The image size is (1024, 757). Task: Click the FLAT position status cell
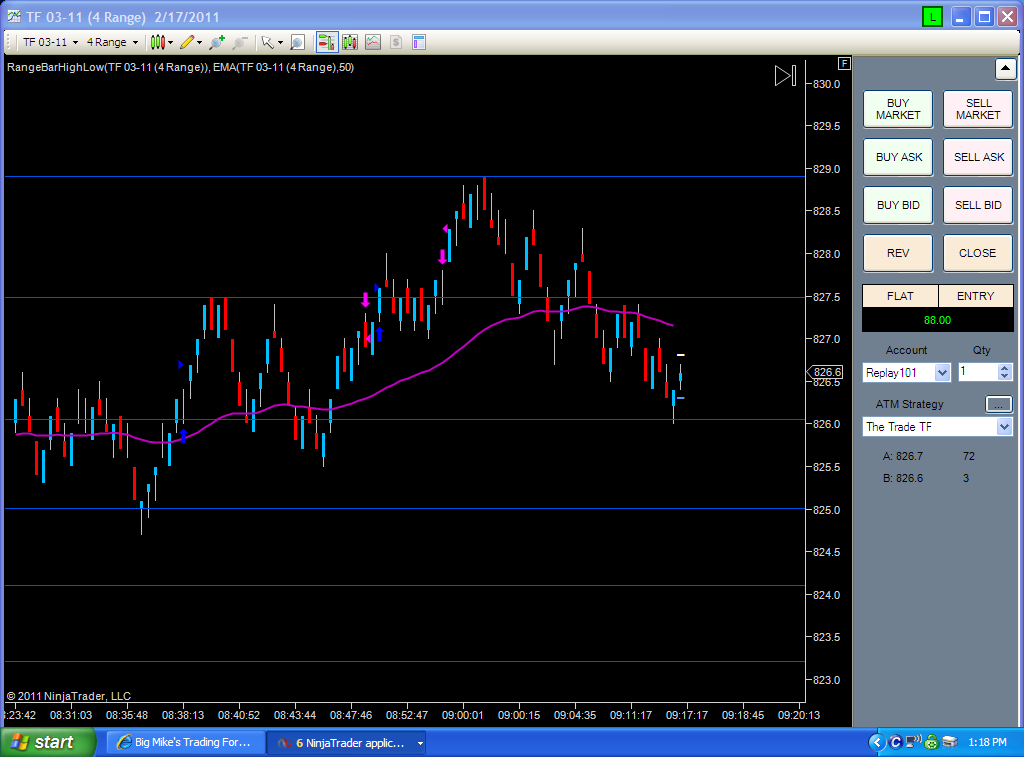[x=900, y=296]
